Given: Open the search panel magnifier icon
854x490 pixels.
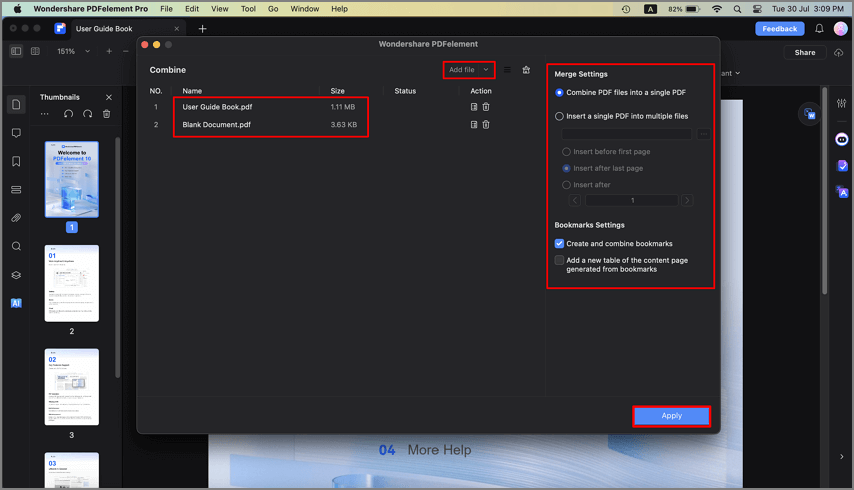Looking at the screenshot, I should [x=16, y=247].
